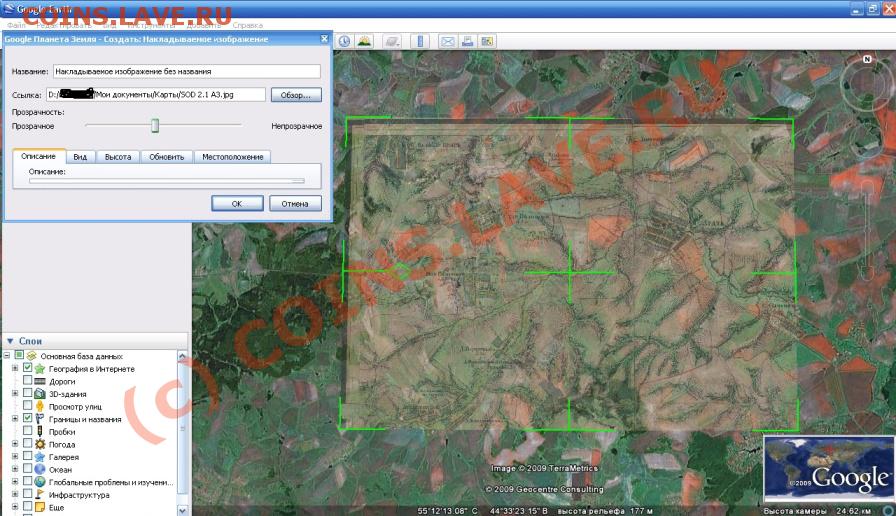The height and width of the screenshot is (516, 896).
Task: Switch to the Обновить tab
Action: click(x=166, y=157)
